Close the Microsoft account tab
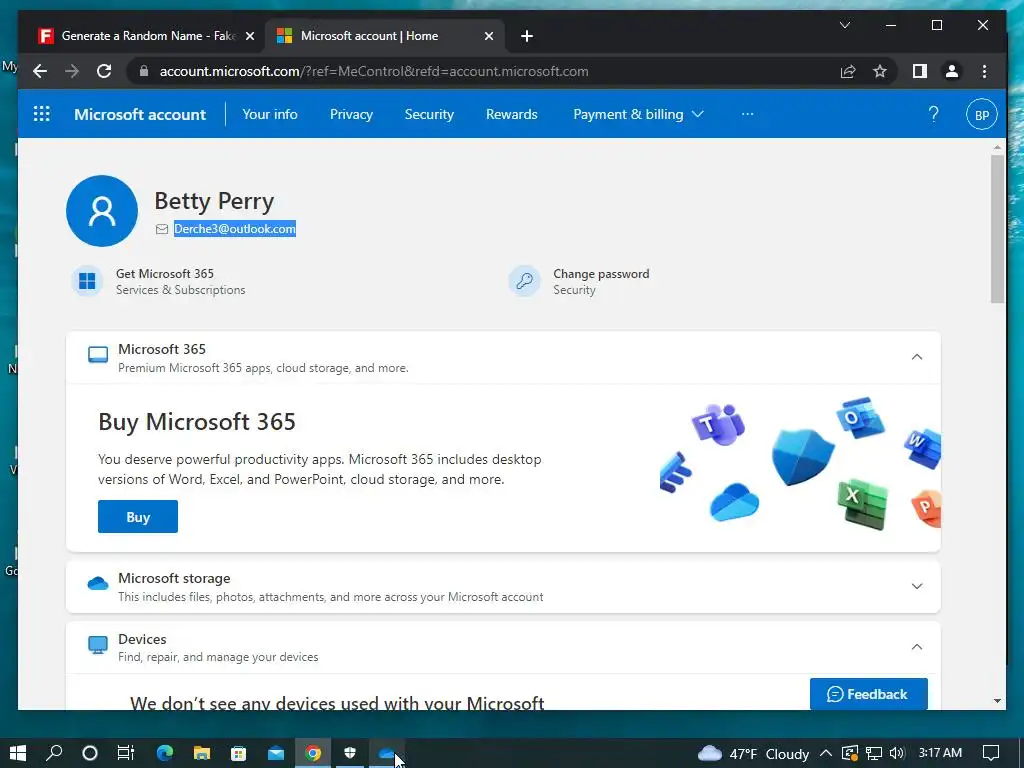Image resolution: width=1024 pixels, height=768 pixels. click(x=488, y=36)
